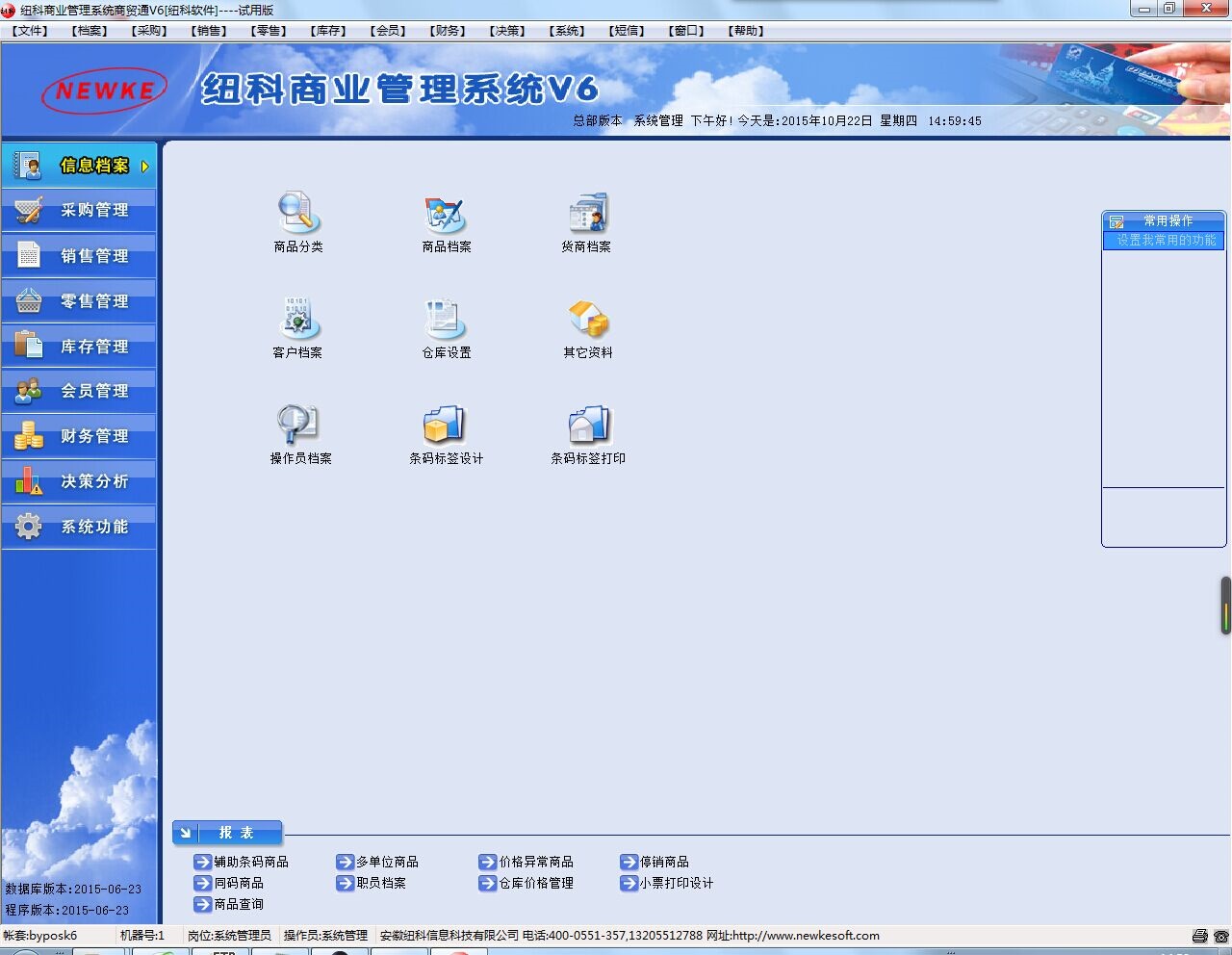This screenshot has width=1232, height=955.
Task: Open the 操作员档案 icon
Action: 298,425
